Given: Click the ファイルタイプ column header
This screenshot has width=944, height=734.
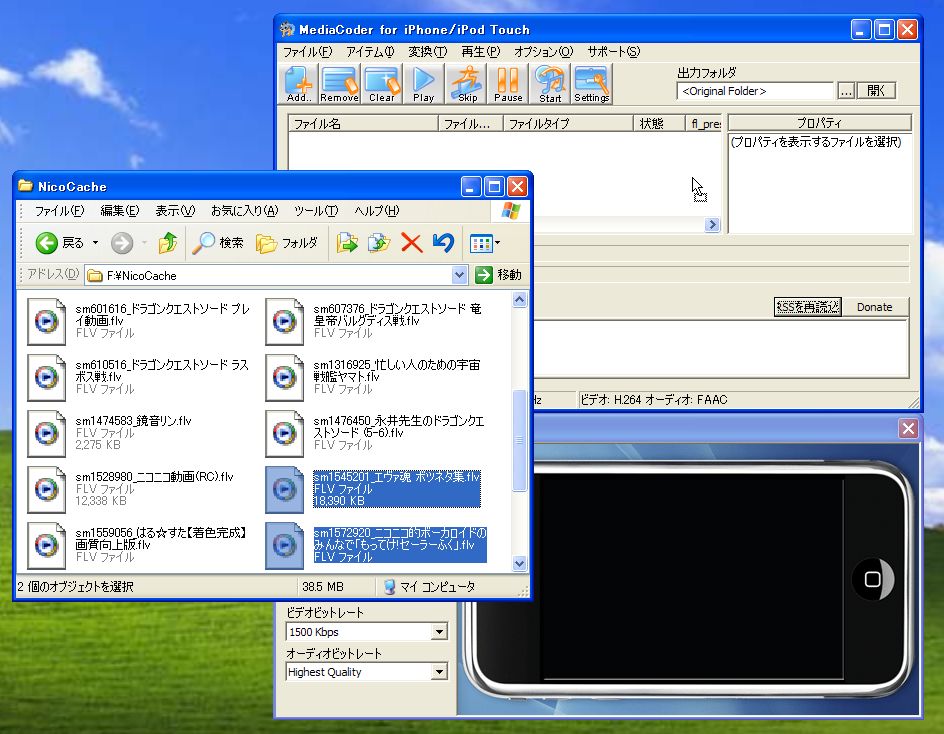Looking at the screenshot, I should pos(568,123).
